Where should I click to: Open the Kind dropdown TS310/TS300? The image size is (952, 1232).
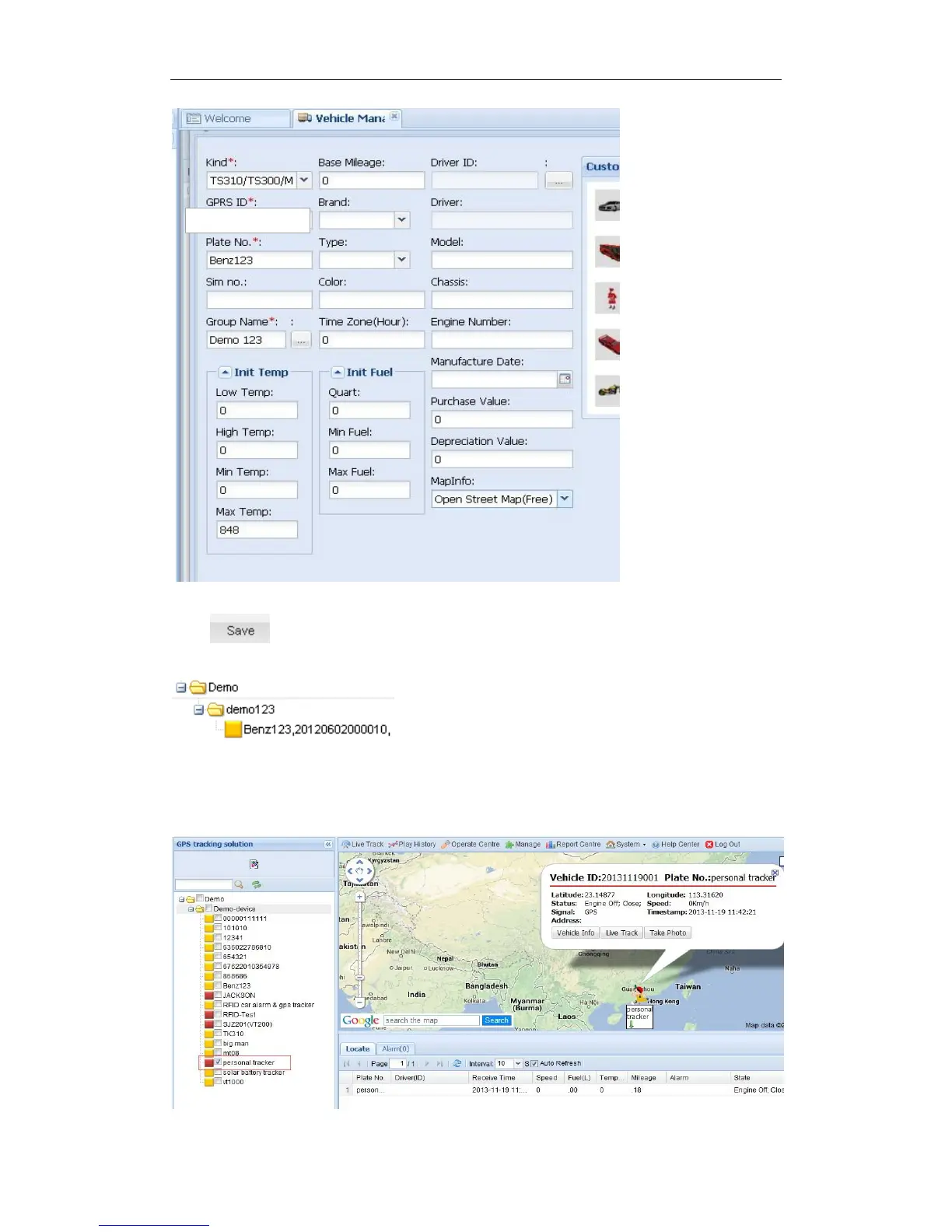click(x=304, y=180)
